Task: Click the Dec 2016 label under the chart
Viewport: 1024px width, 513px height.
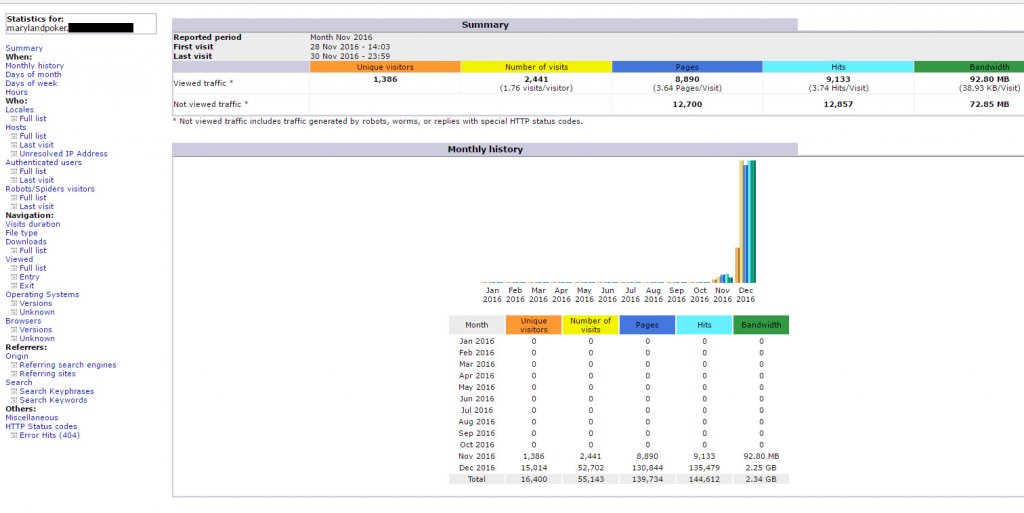Action: (746, 295)
